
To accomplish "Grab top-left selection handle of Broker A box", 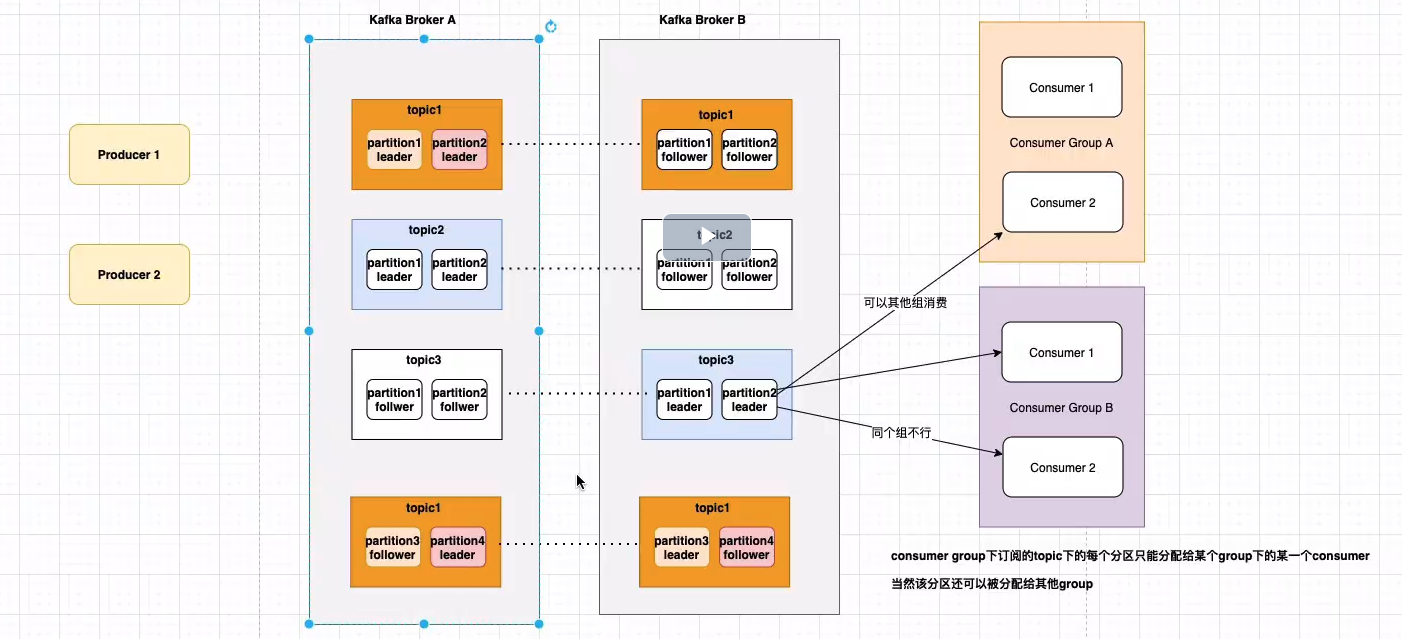I will coord(309,39).
